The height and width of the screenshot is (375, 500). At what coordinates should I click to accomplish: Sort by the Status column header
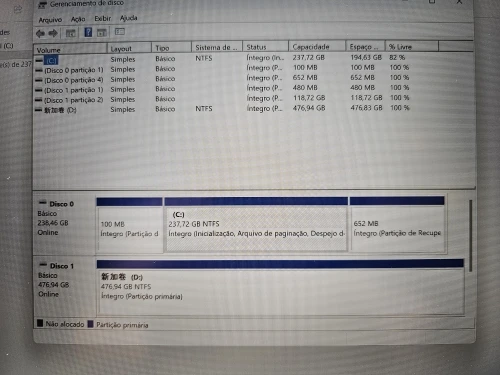(x=265, y=47)
